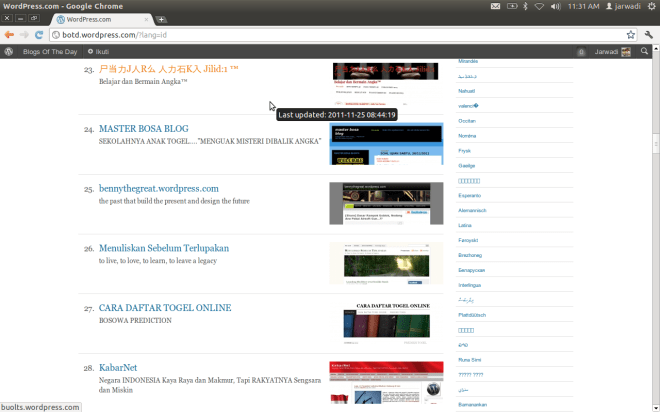Click the Ikuti follow button
Viewport: 660px width, 412px height.
99,51
